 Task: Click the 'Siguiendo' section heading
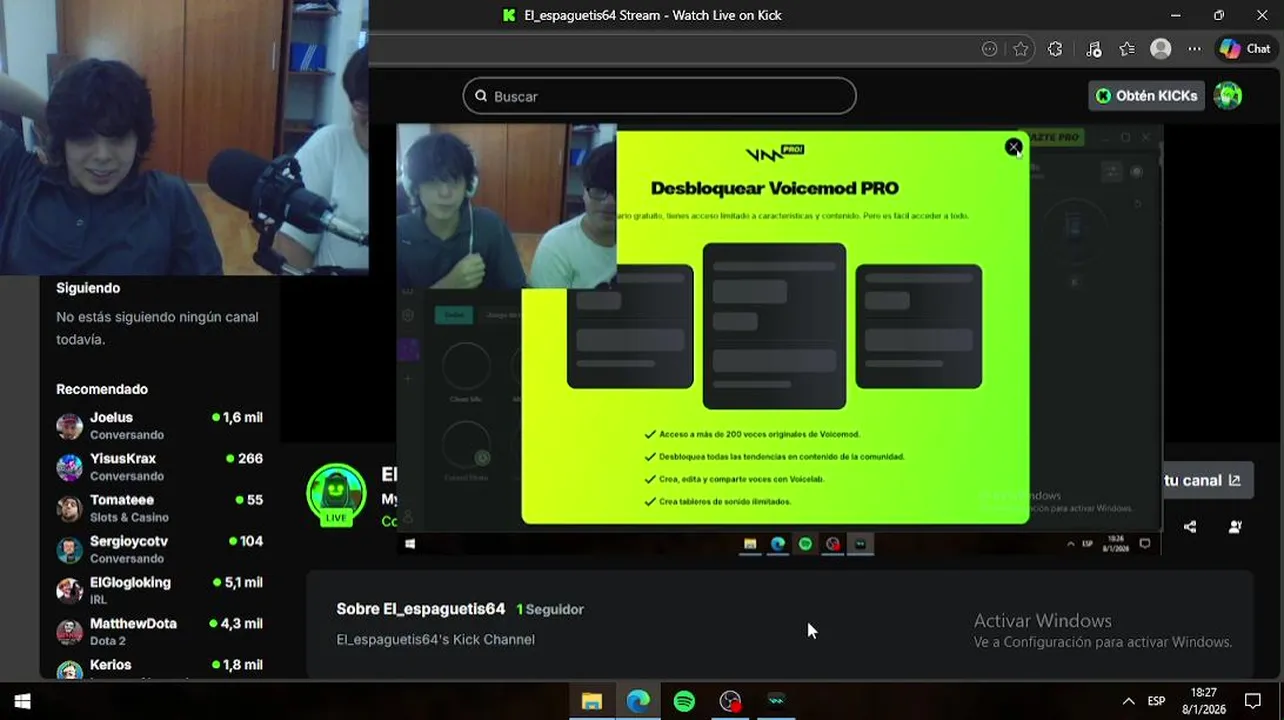tap(88, 288)
